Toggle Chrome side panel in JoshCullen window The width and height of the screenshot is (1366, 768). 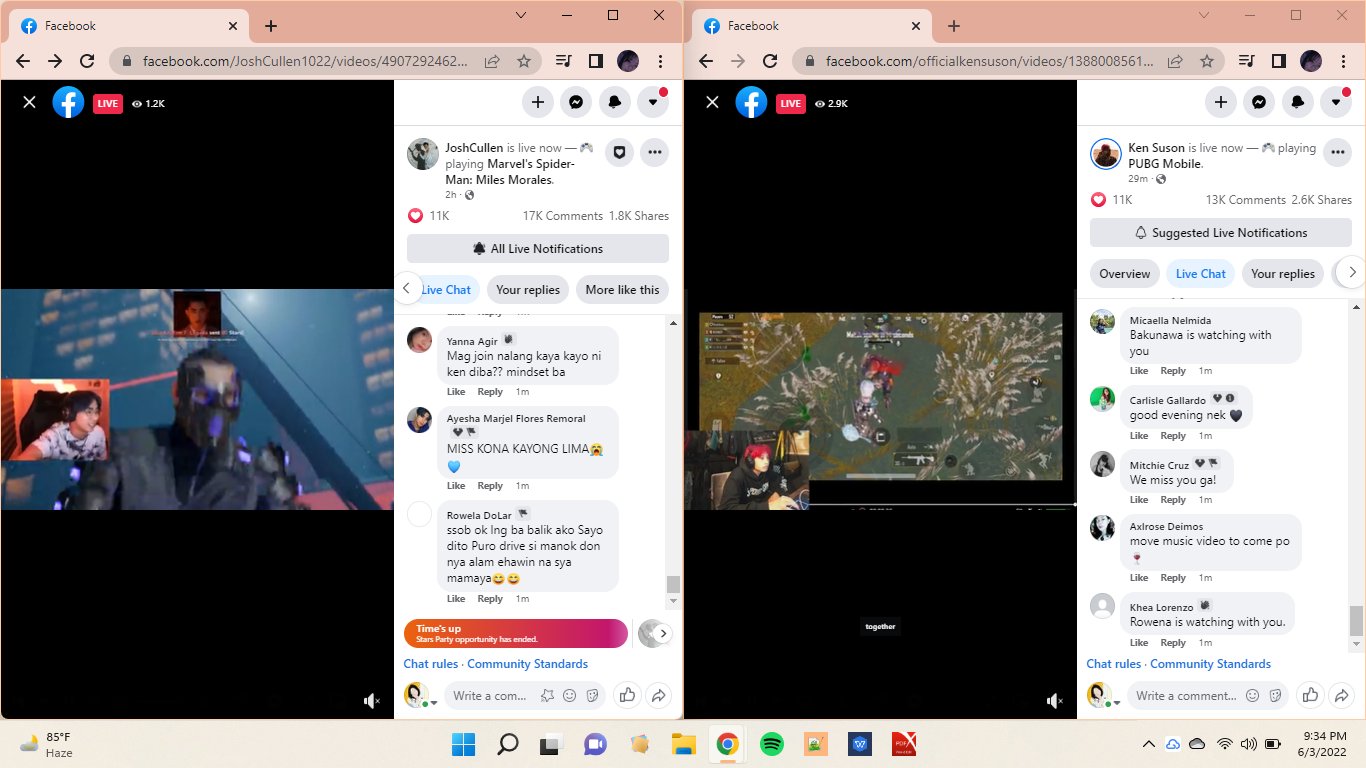tap(595, 61)
